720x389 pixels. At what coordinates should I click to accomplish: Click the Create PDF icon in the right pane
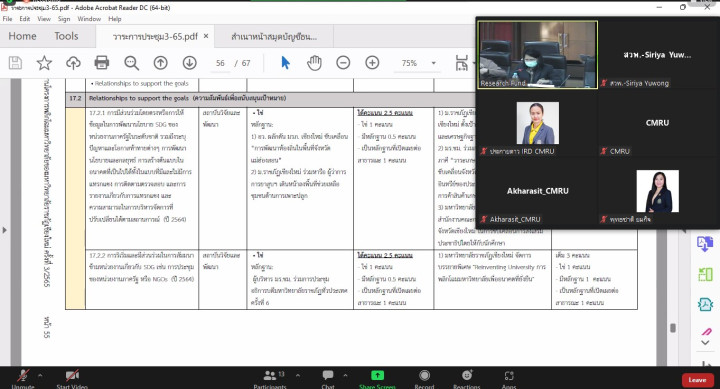pyautogui.click(x=705, y=304)
